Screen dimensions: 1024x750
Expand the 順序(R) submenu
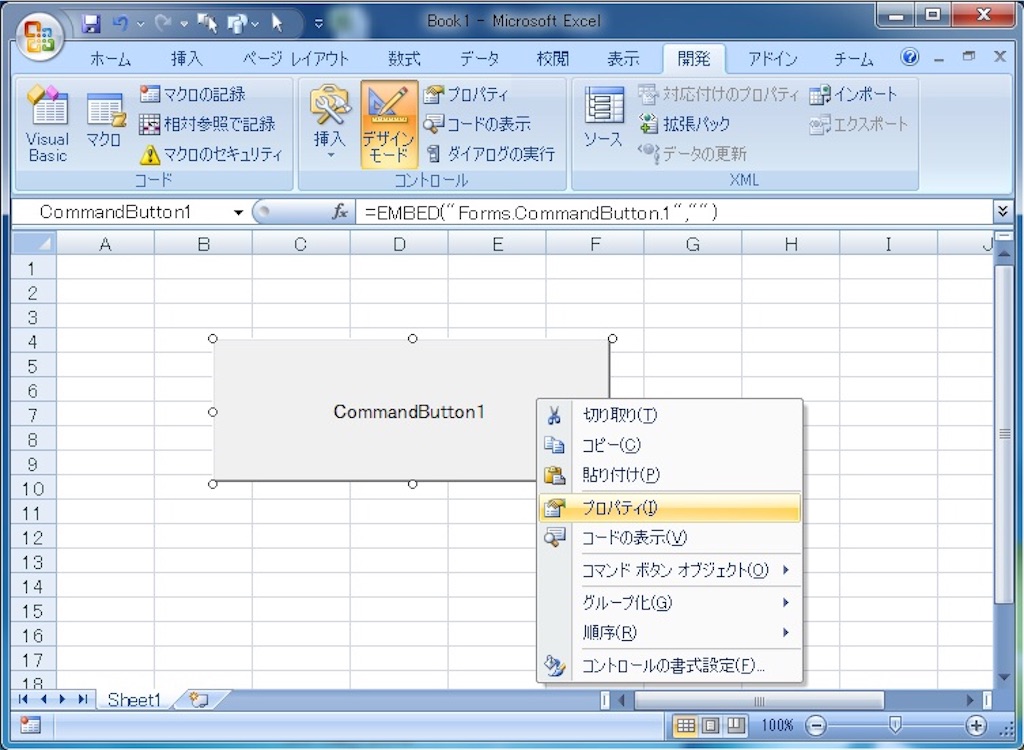click(670, 632)
